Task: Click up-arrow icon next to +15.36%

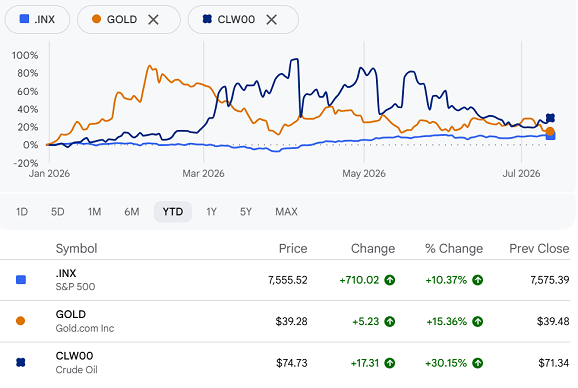Action: pos(478,322)
